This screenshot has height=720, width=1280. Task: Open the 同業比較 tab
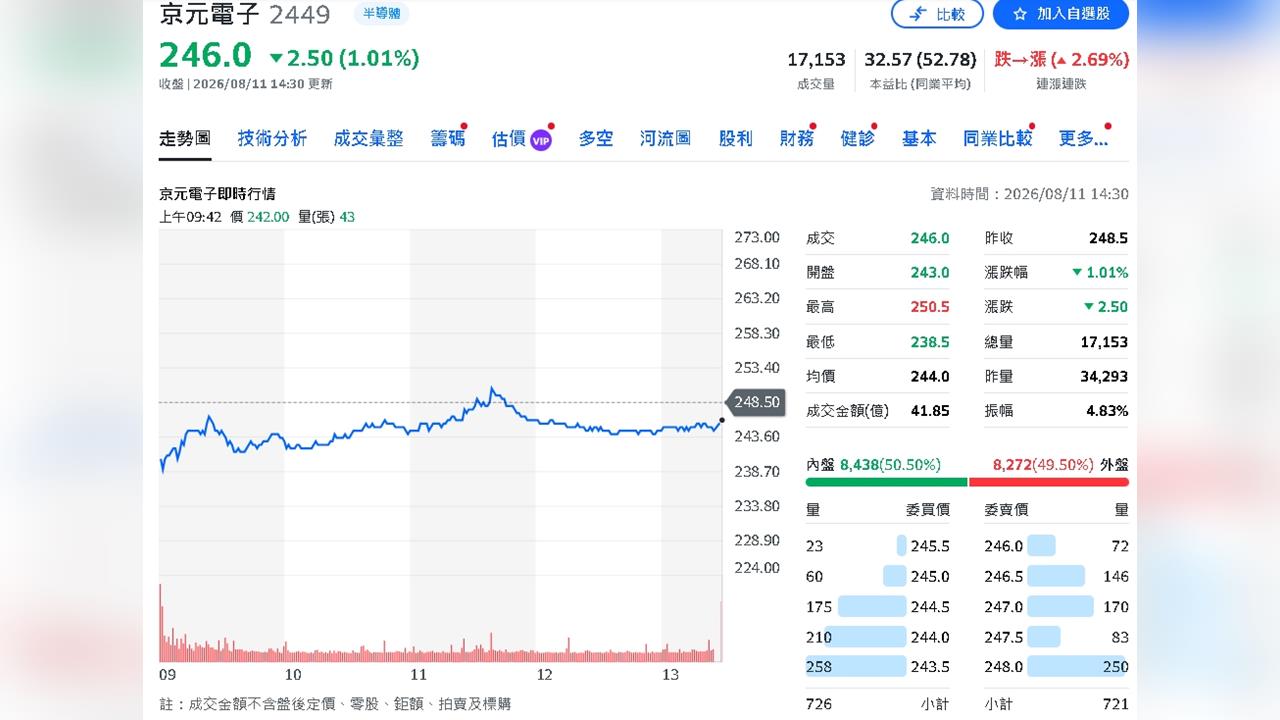pos(997,139)
